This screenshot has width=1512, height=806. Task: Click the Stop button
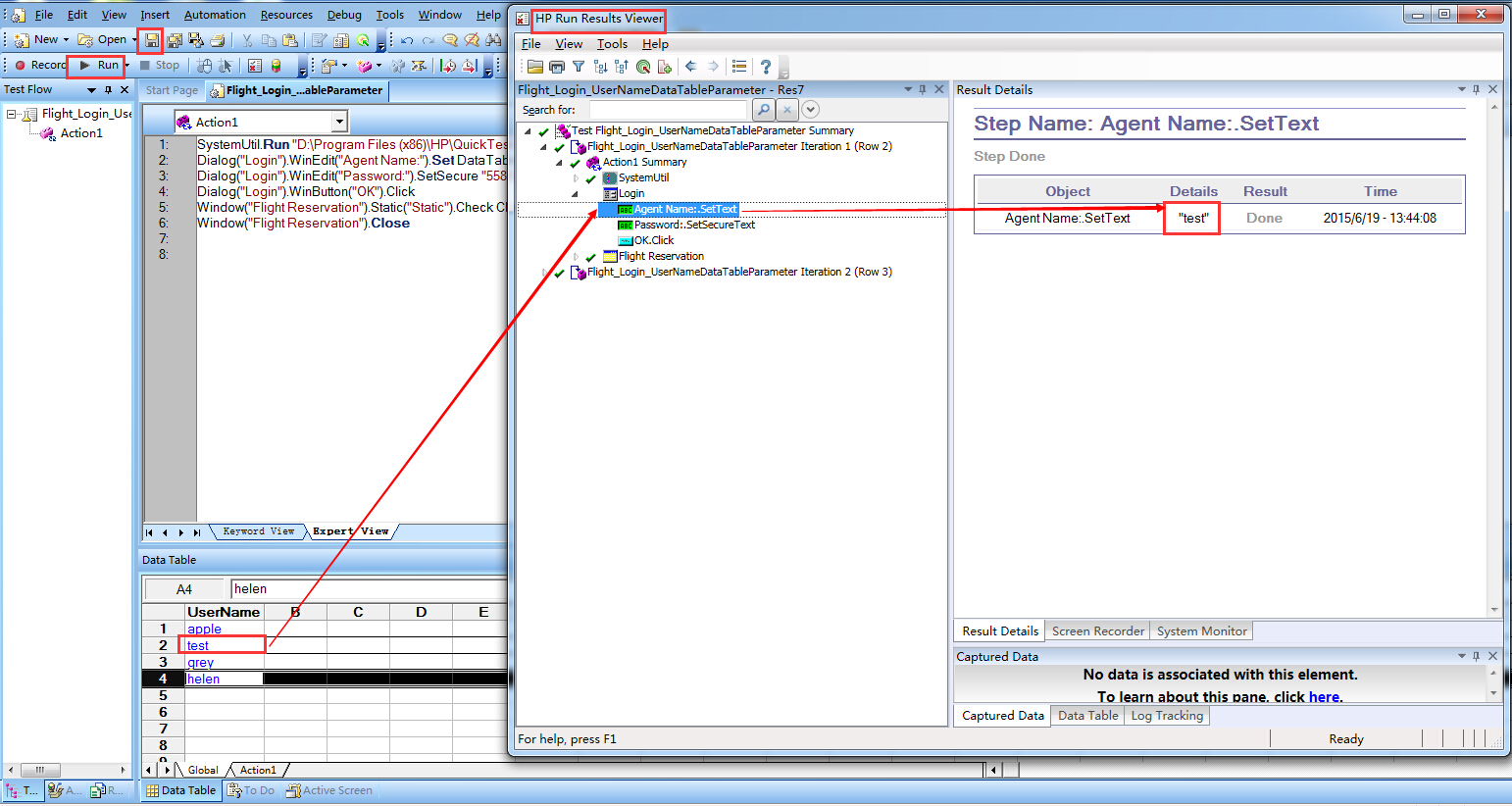pyautogui.click(x=159, y=65)
